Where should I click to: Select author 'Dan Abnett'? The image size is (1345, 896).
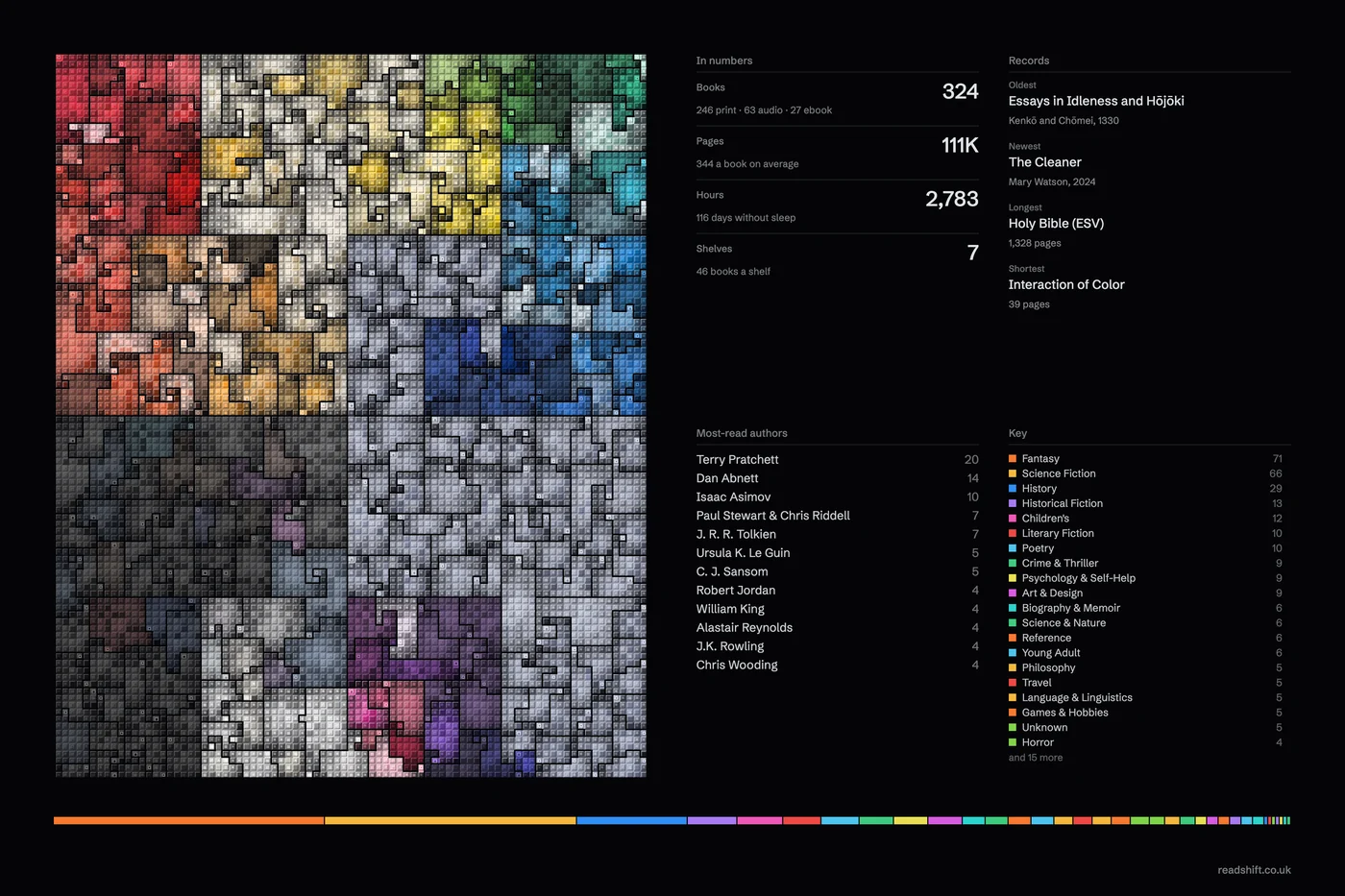pos(727,478)
